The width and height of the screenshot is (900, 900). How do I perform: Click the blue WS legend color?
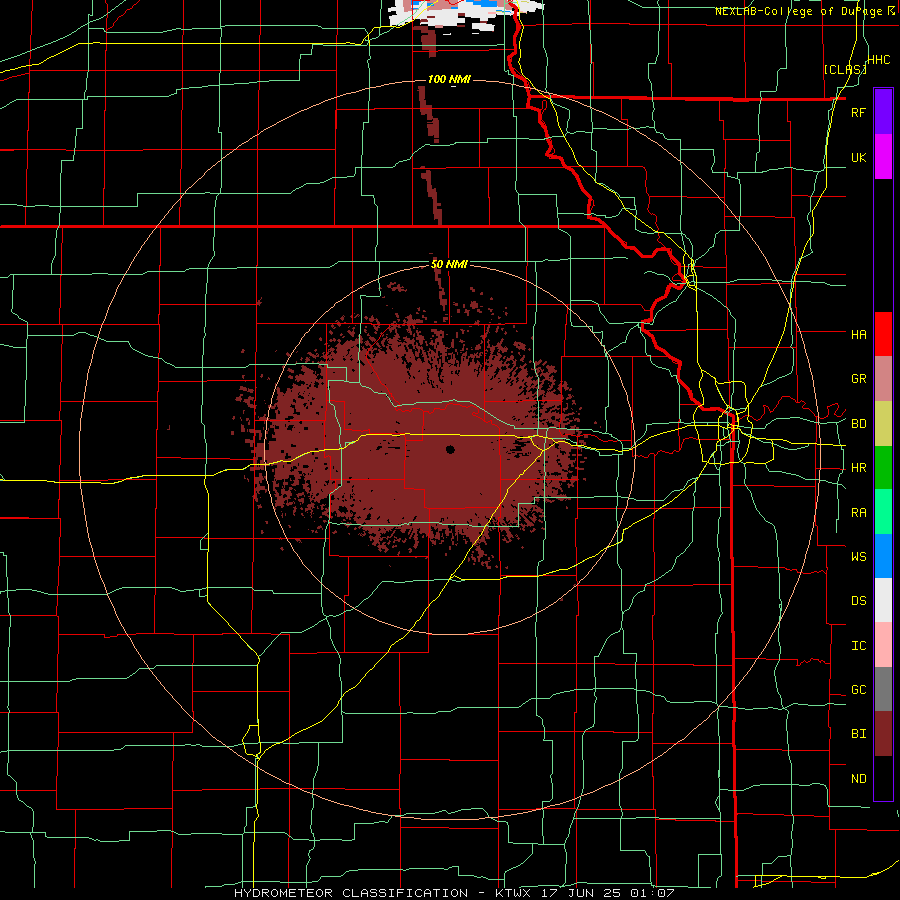pos(883,556)
